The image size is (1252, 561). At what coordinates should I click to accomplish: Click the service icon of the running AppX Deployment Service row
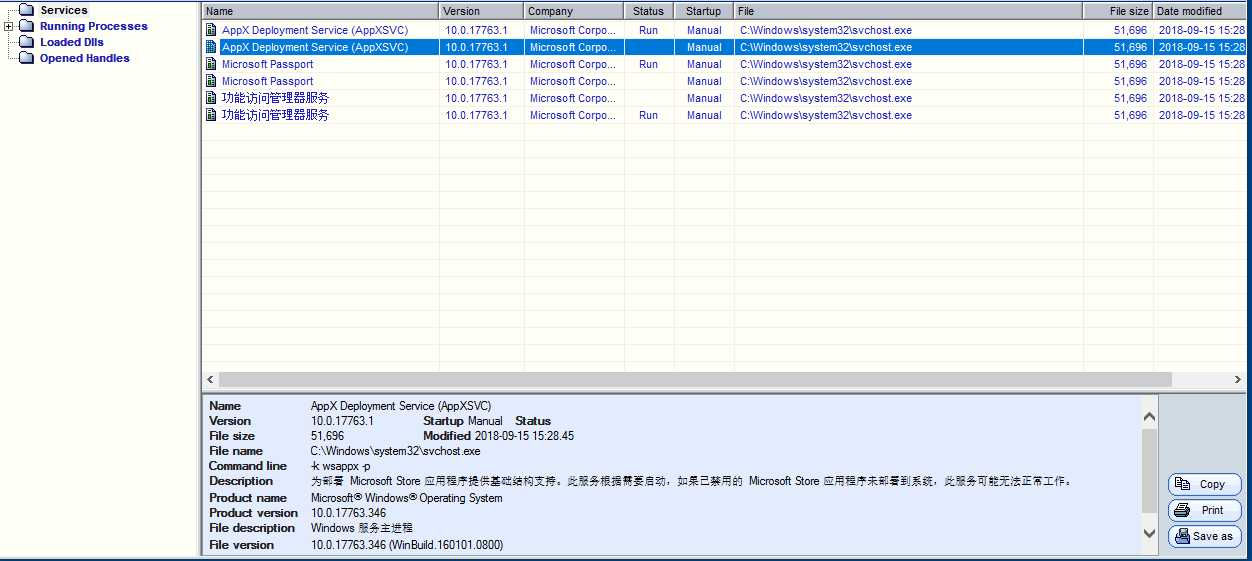coord(211,30)
